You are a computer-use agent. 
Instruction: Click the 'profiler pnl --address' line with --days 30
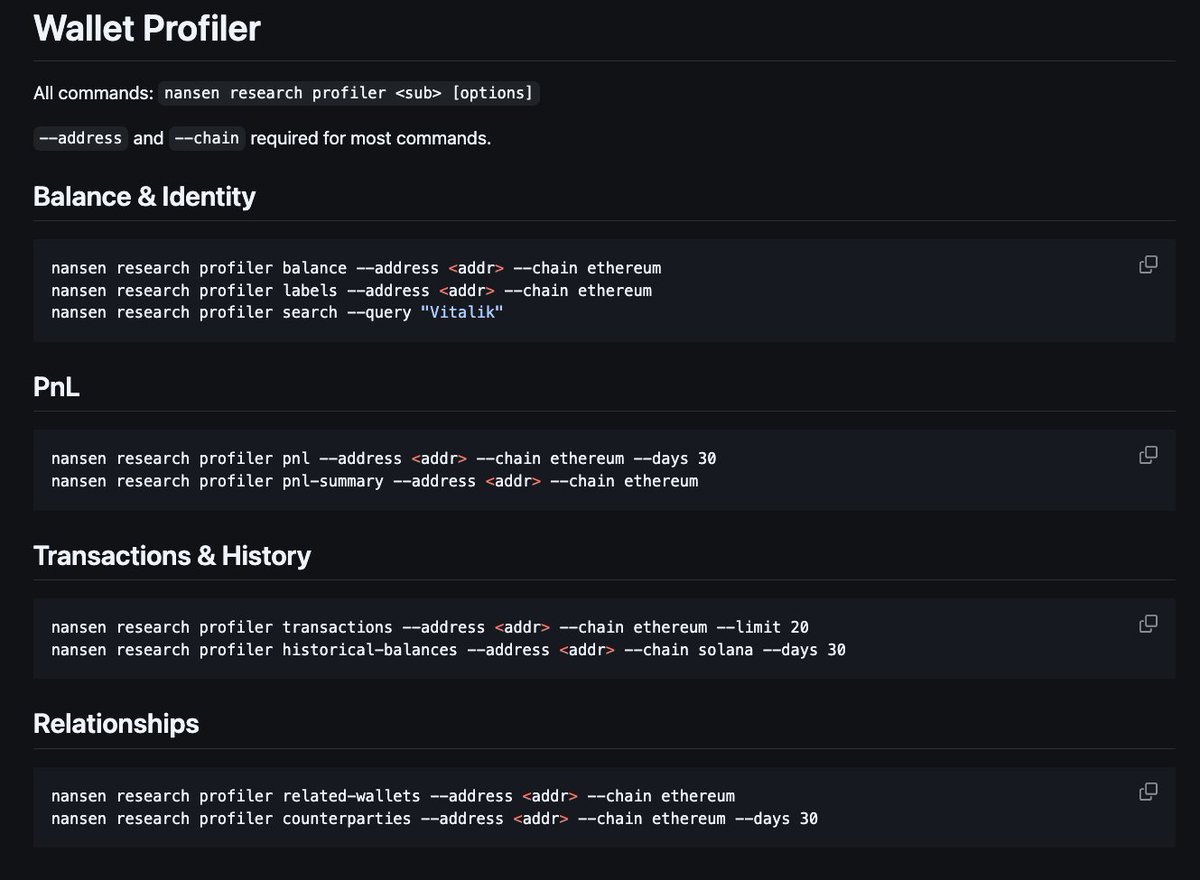[383, 458]
